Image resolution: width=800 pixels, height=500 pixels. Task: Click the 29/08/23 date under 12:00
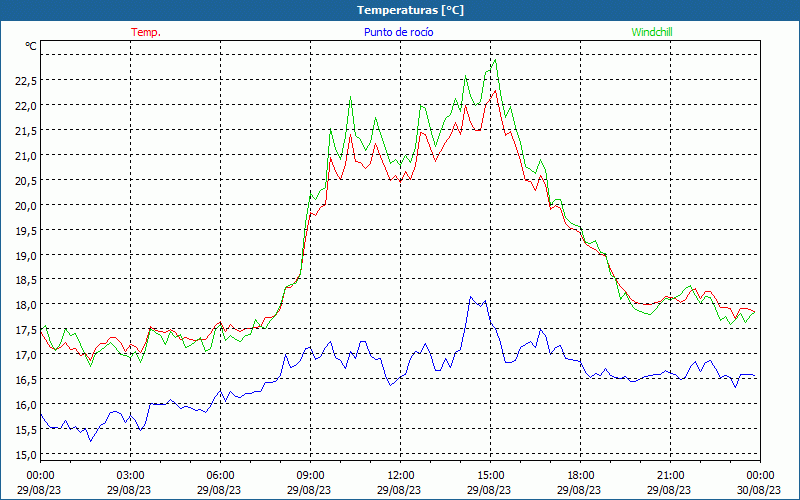point(399,490)
